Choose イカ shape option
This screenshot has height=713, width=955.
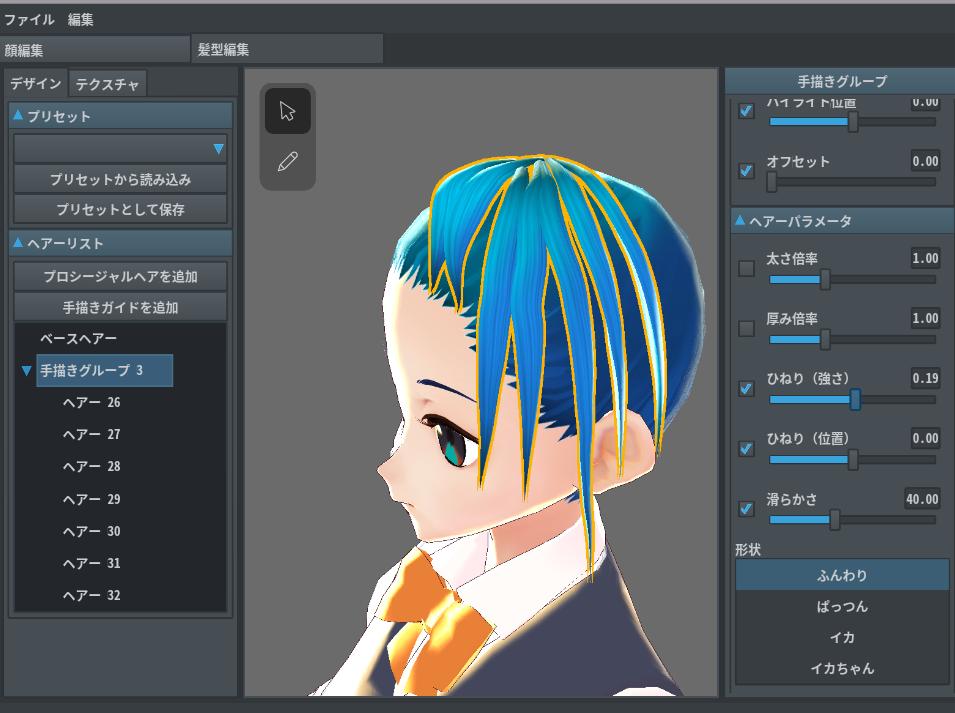pos(842,637)
